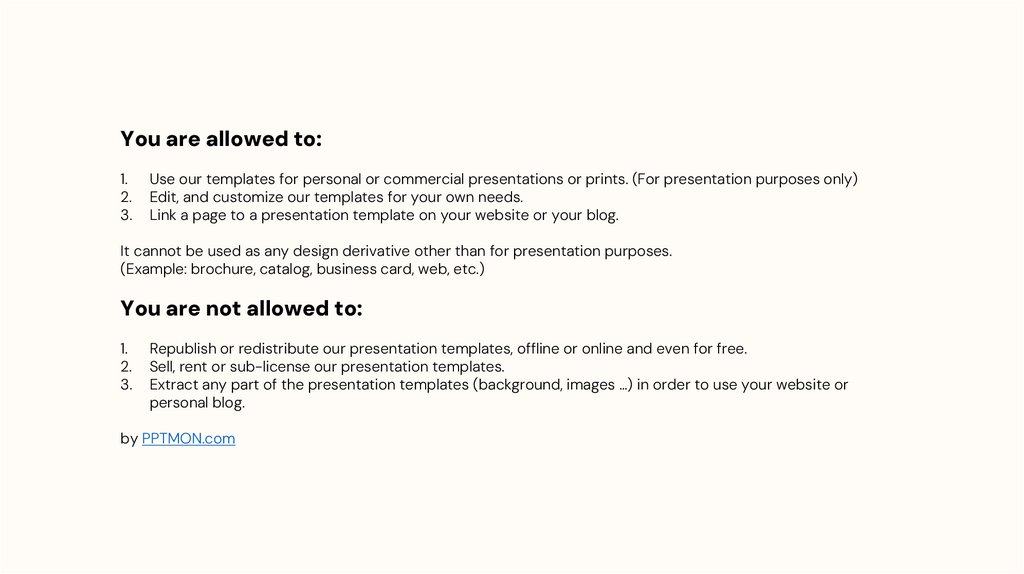Click the 'Extract any part of the presentation' line
This screenshot has height=574, width=1024.
[x=498, y=385]
